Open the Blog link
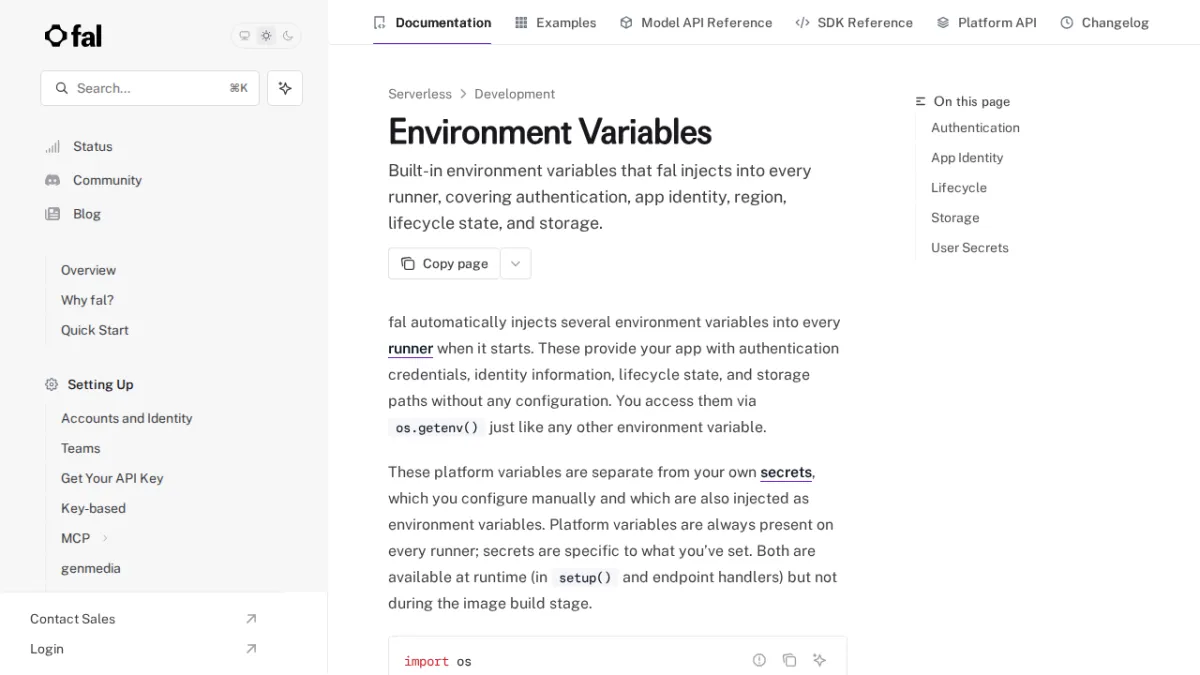Image resolution: width=1200 pixels, height=675 pixels. (x=87, y=214)
